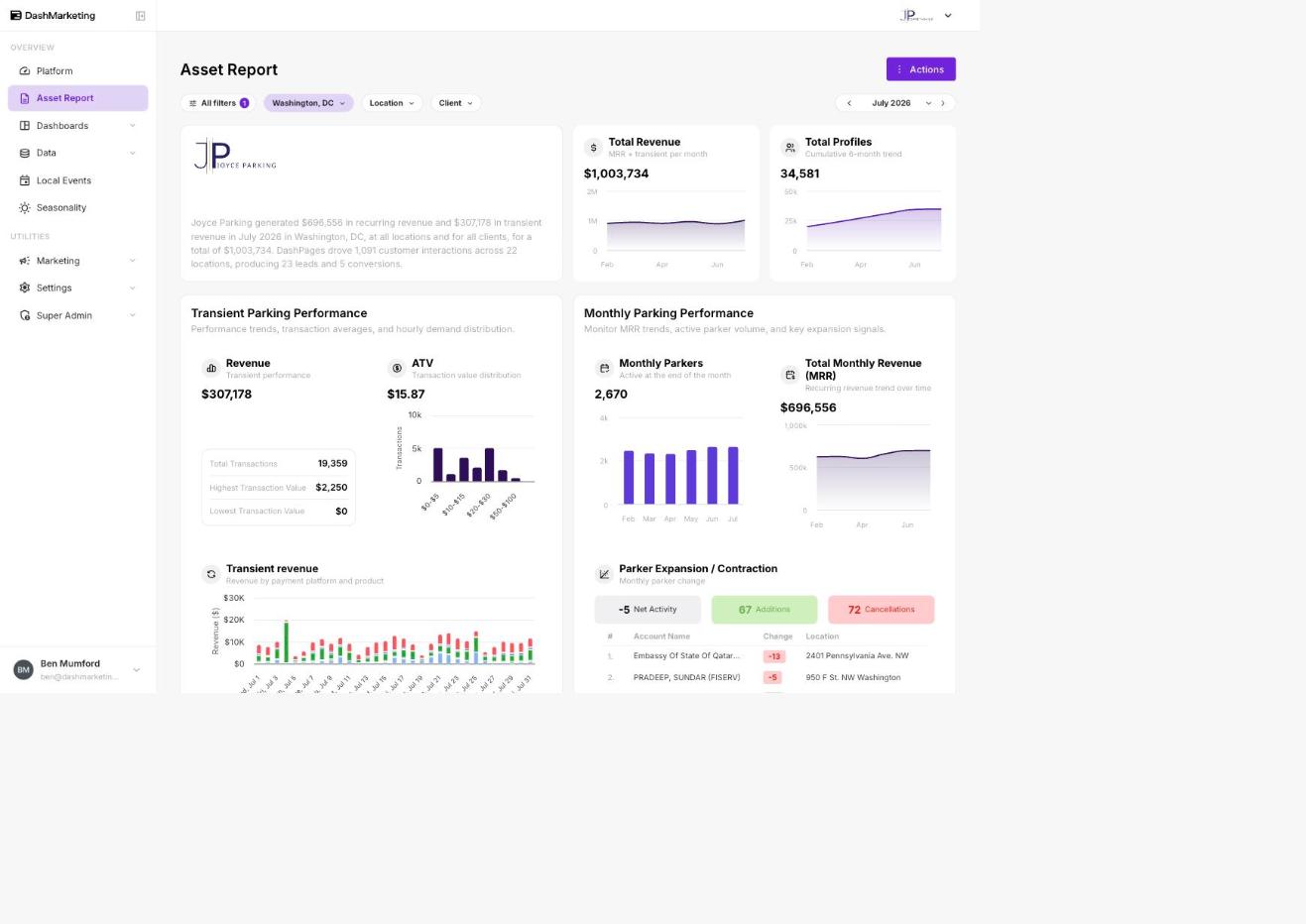
Task: Click the purple Actions button
Action: click(920, 69)
